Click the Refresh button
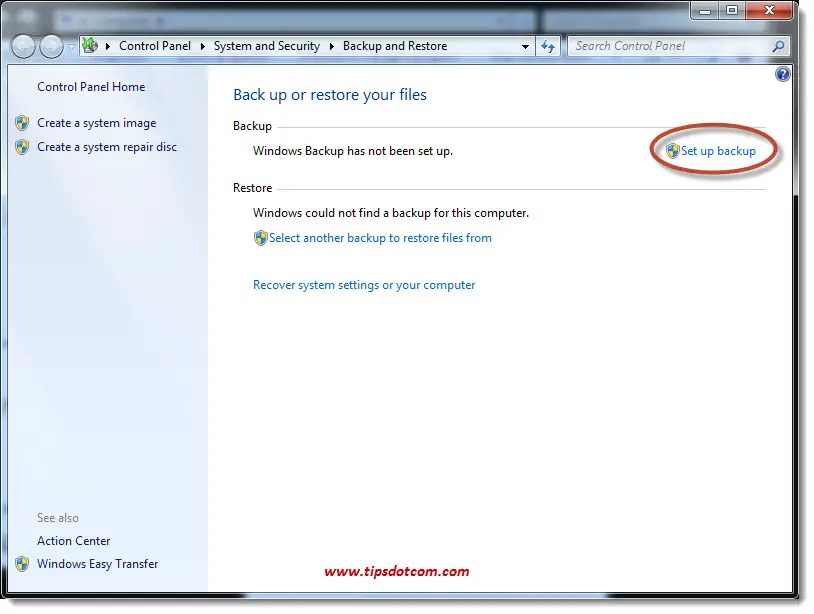 [548, 47]
